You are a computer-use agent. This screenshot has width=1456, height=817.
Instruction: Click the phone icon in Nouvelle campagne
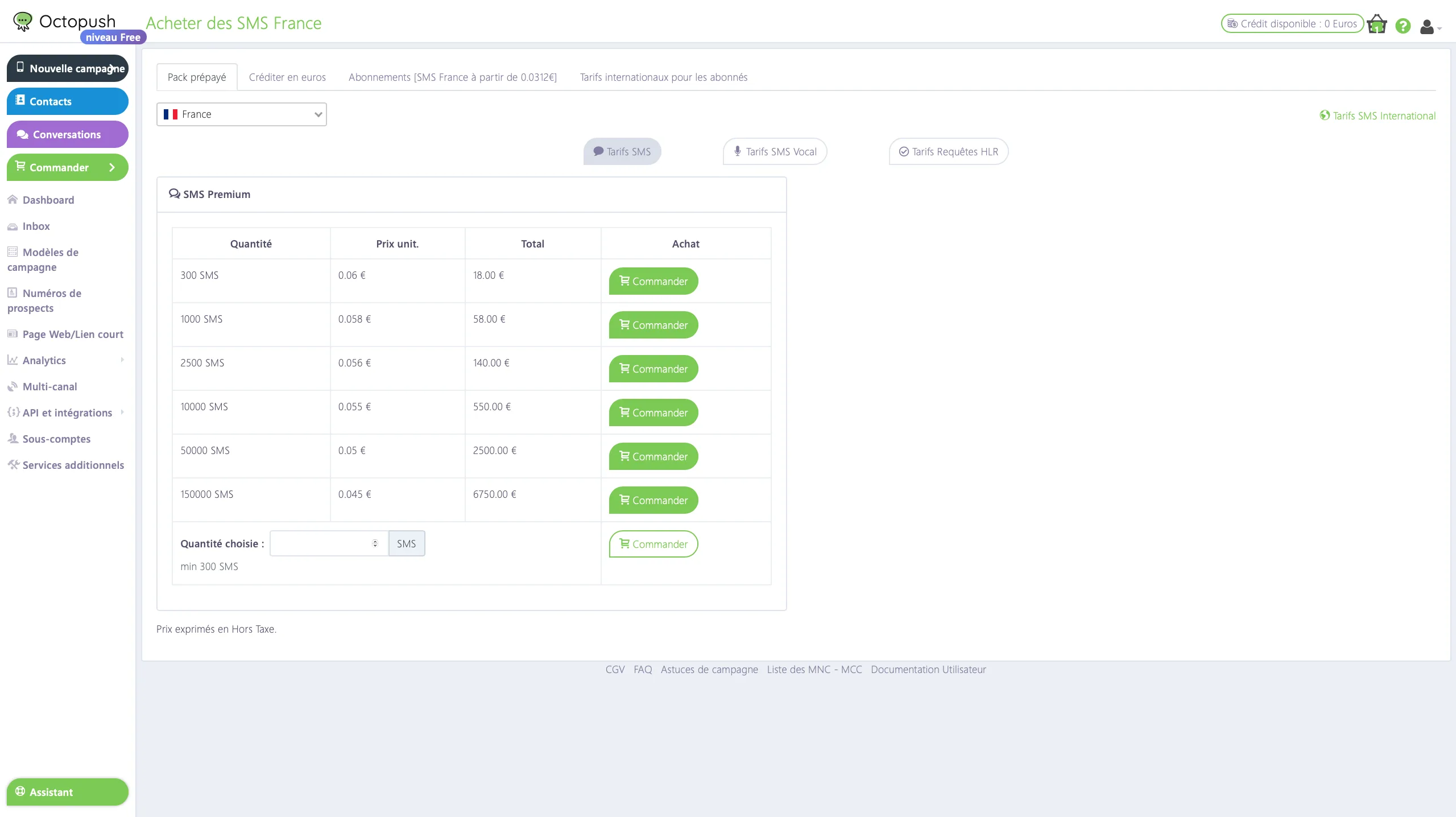[20, 67]
